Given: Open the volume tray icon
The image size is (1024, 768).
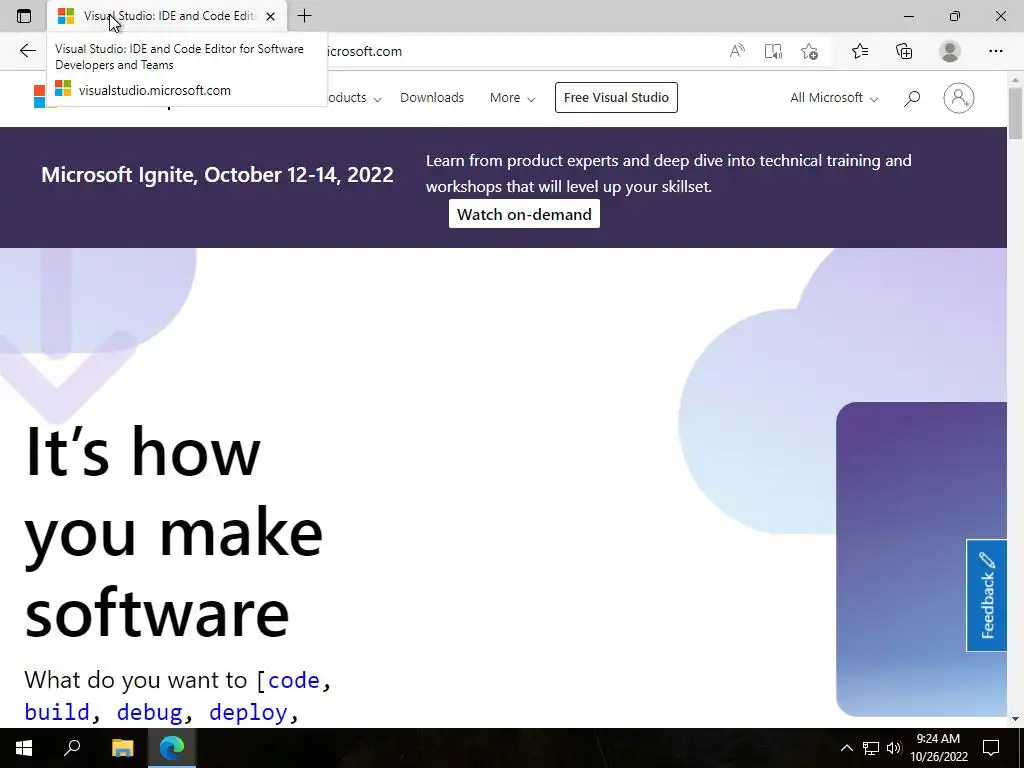Looking at the screenshot, I should point(894,748).
